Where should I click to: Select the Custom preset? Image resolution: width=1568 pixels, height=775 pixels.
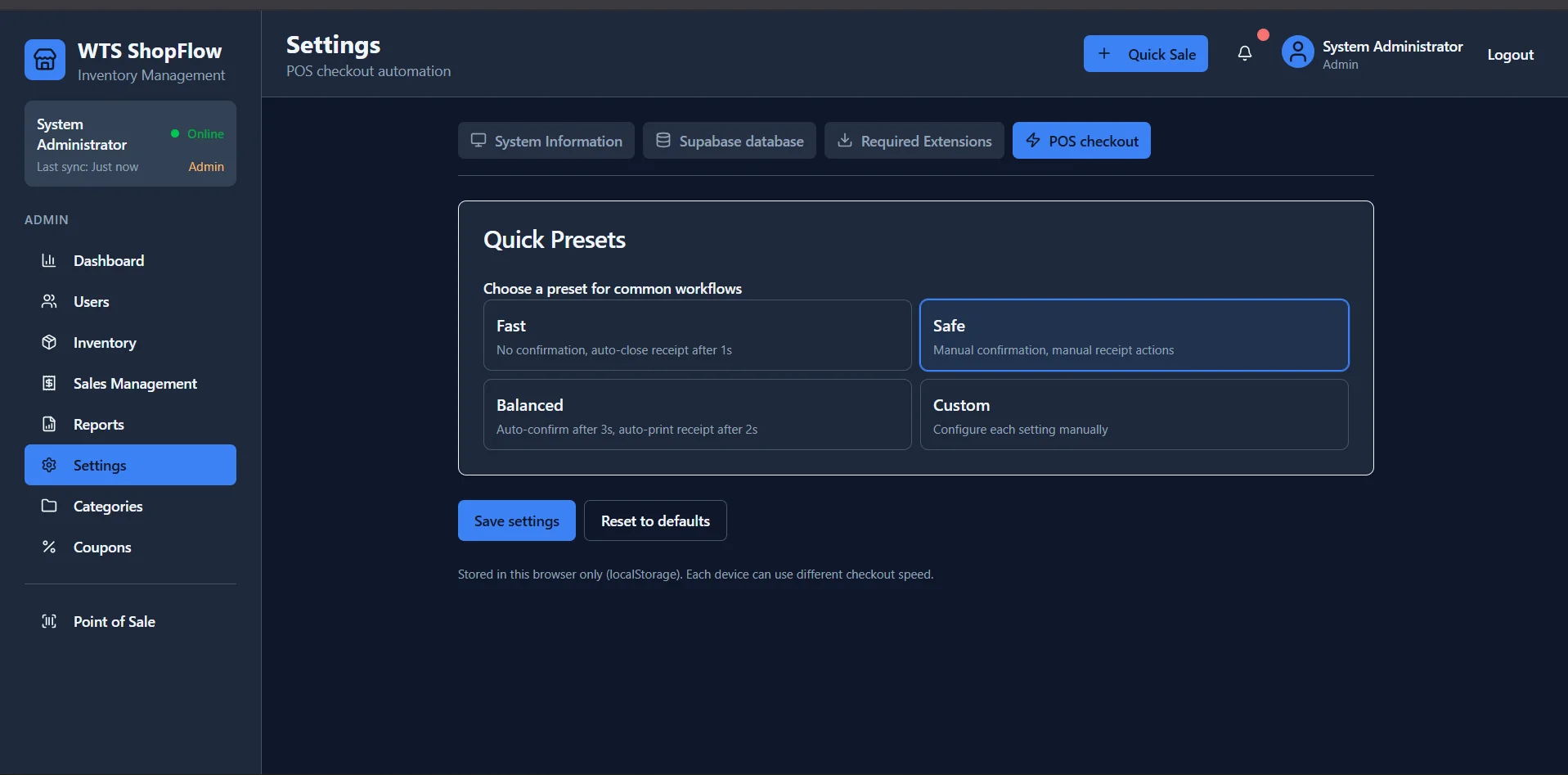click(1134, 414)
